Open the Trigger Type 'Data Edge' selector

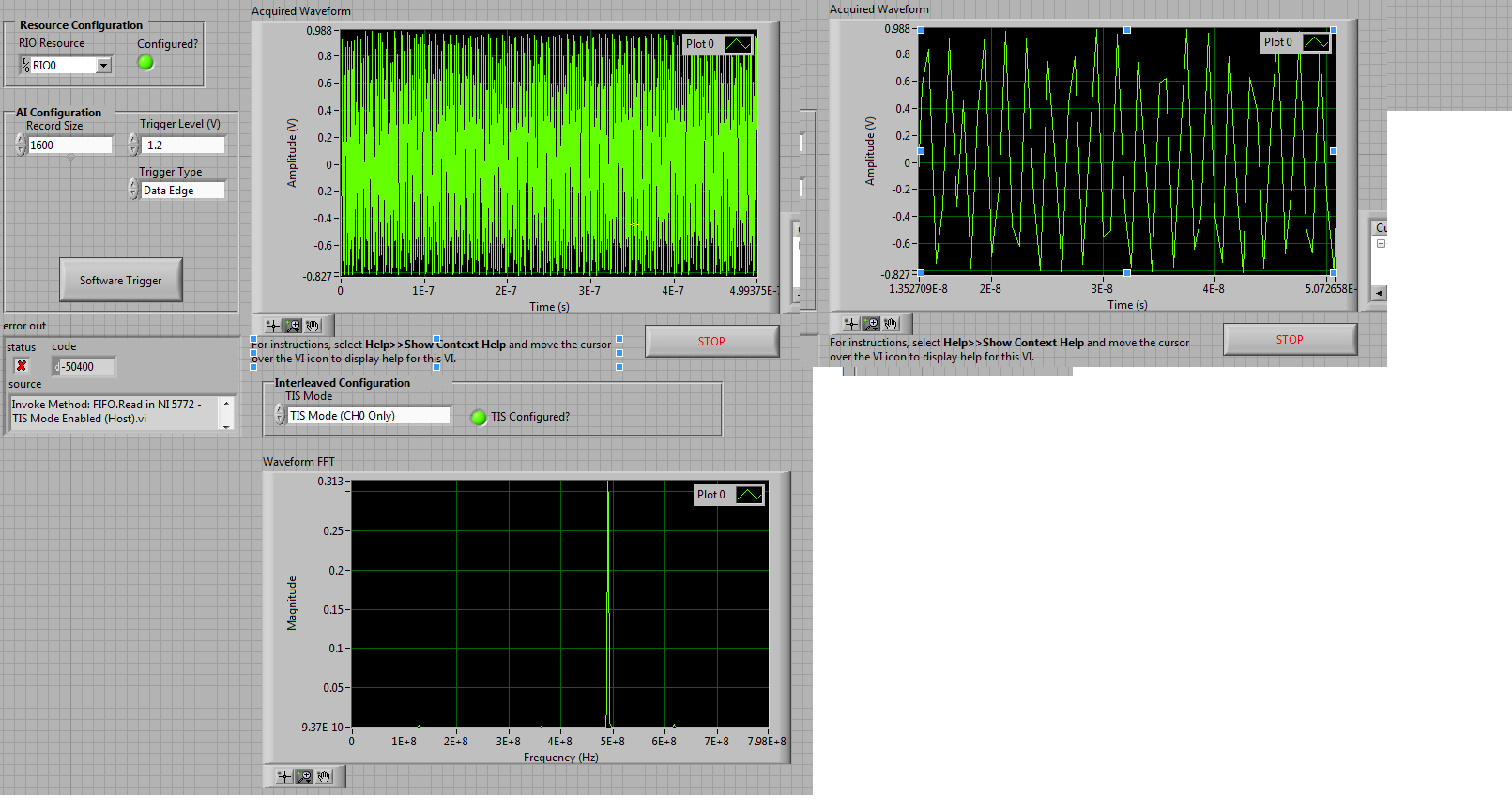coord(183,190)
